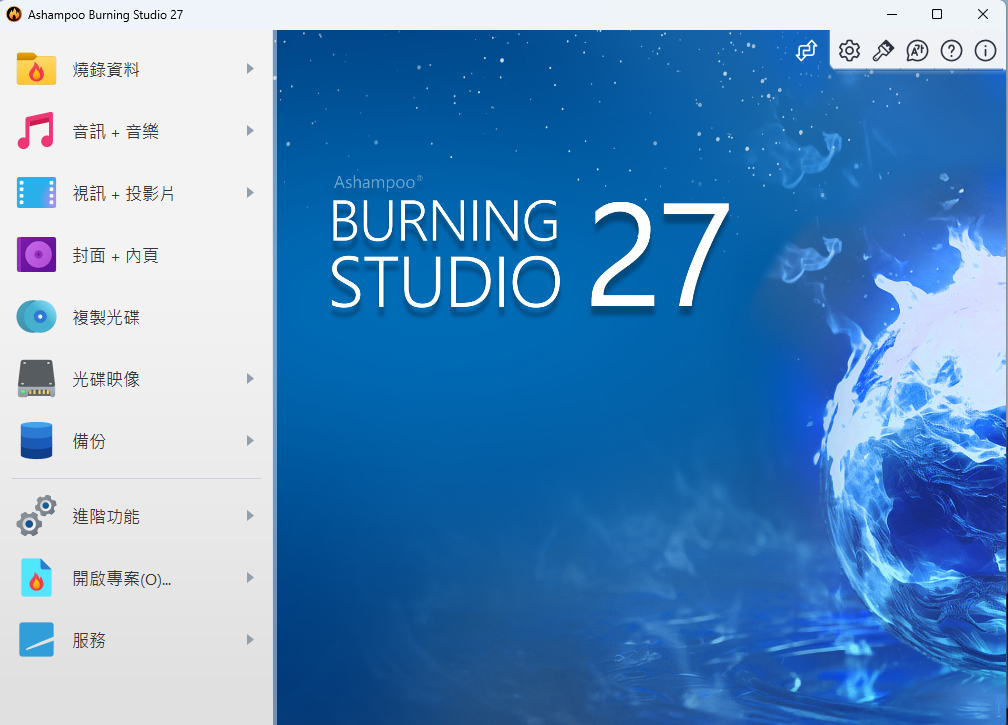The image size is (1008, 725).
Task: Click the flame folder icon for 燒錄資料
Action: [x=36, y=69]
